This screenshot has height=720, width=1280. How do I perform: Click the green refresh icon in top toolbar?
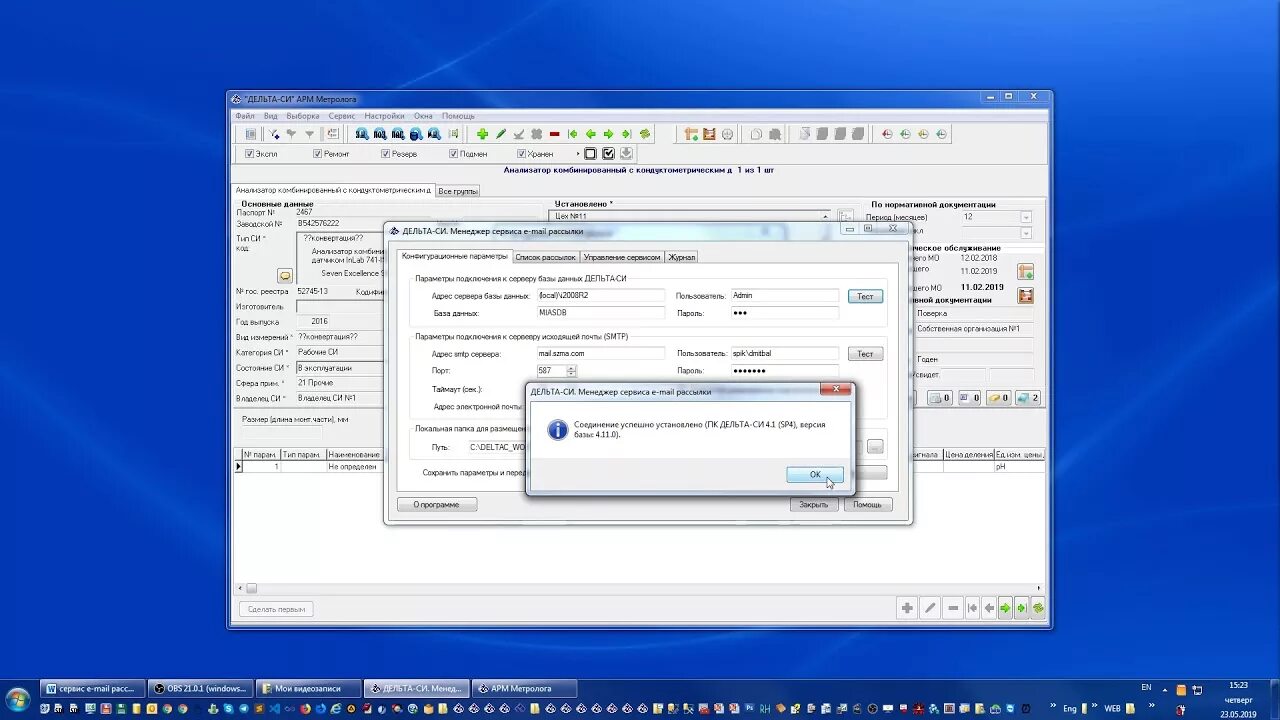(645, 134)
